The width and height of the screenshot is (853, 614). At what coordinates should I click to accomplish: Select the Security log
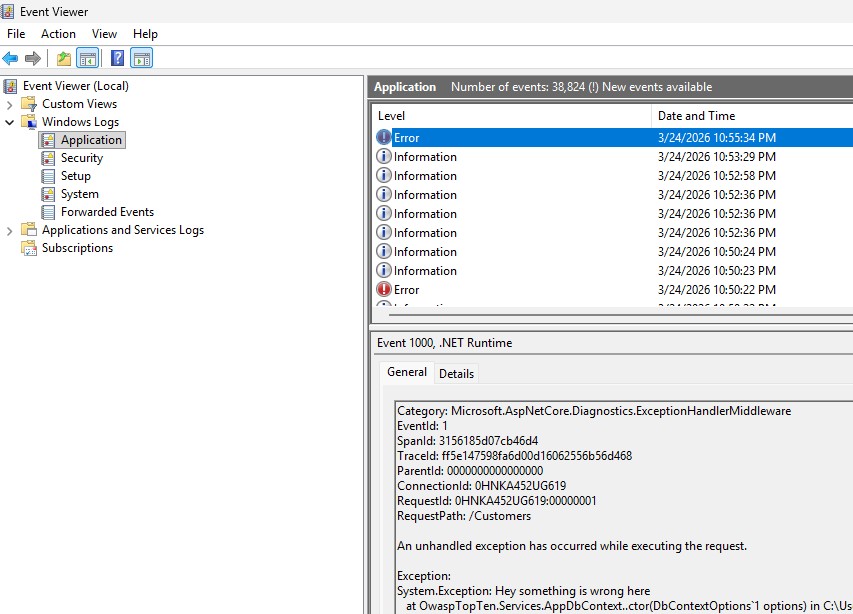[x=82, y=158]
